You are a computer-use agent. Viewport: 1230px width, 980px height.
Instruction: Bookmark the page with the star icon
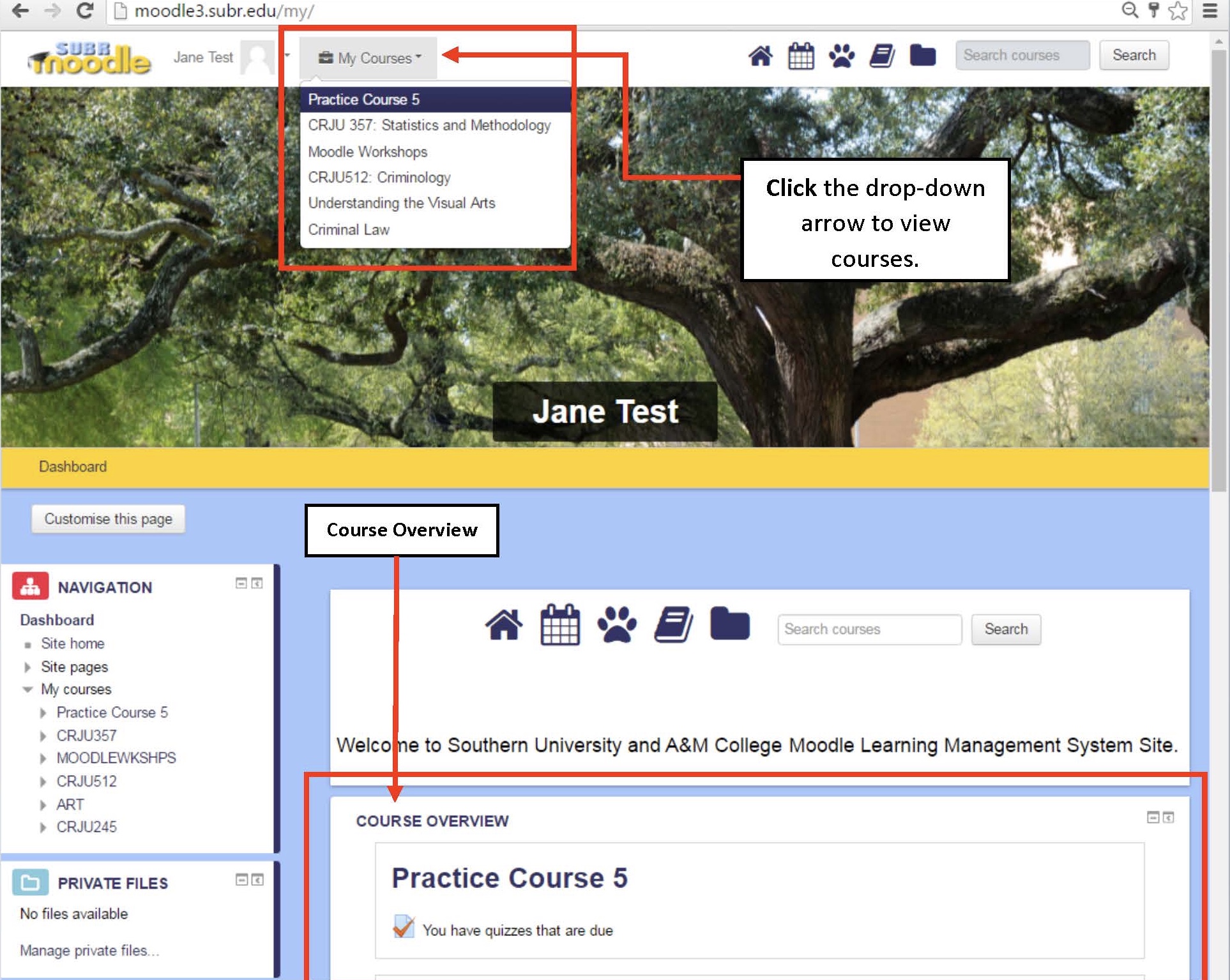point(1178,10)
